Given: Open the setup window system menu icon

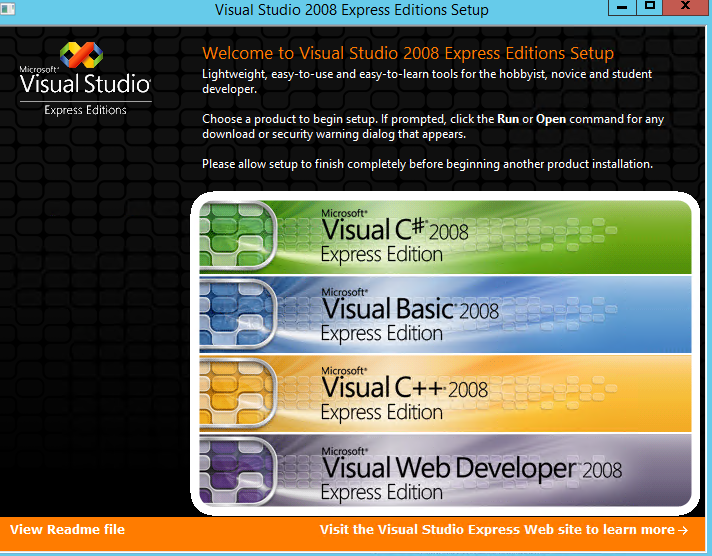Looking at the screenshot, I should tap(7, 9).
